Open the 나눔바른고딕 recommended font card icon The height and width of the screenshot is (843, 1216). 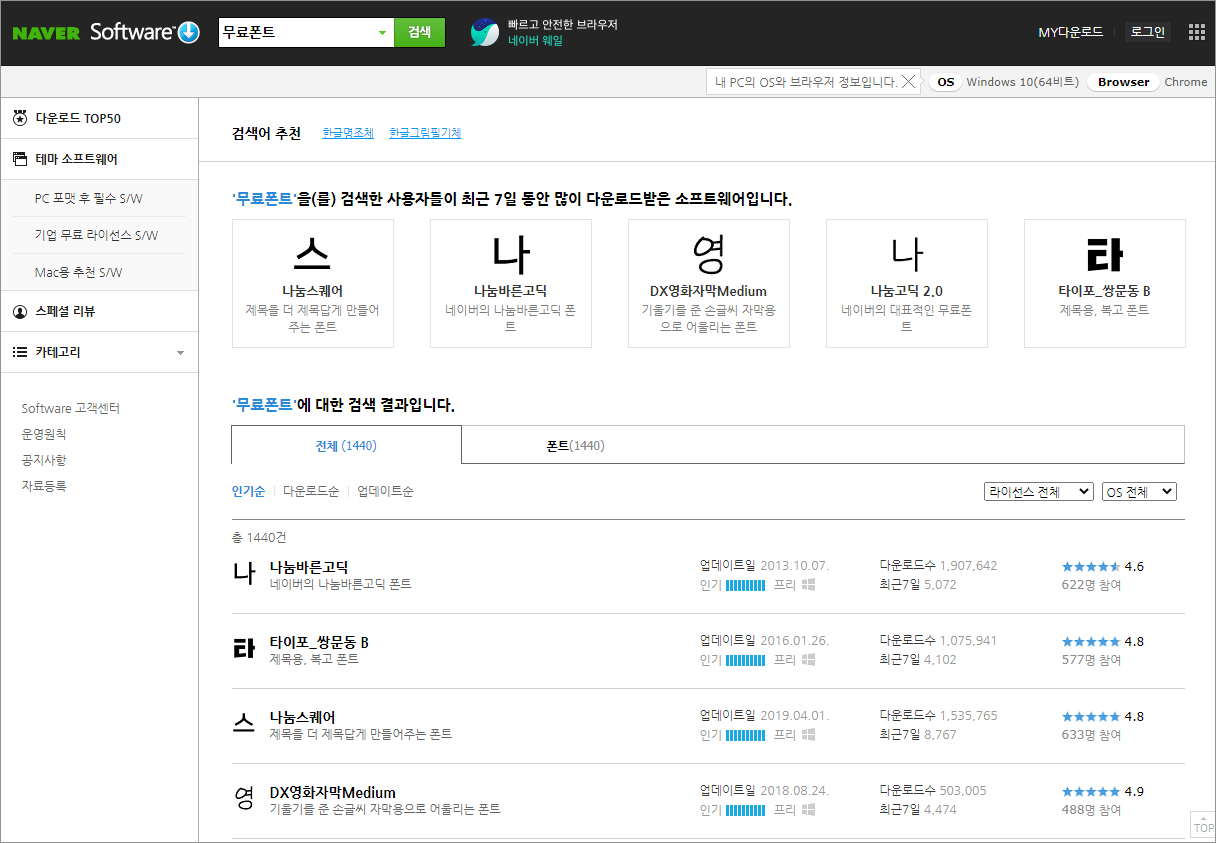pos(510,255)
